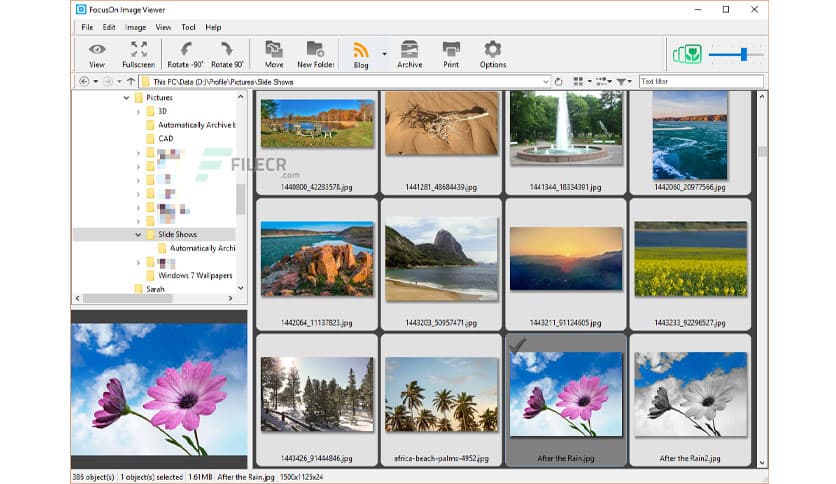Collapse the Slide Shows folder
Image resolution: width=836 pixels, height=484 pixels.
pos(138,235)
